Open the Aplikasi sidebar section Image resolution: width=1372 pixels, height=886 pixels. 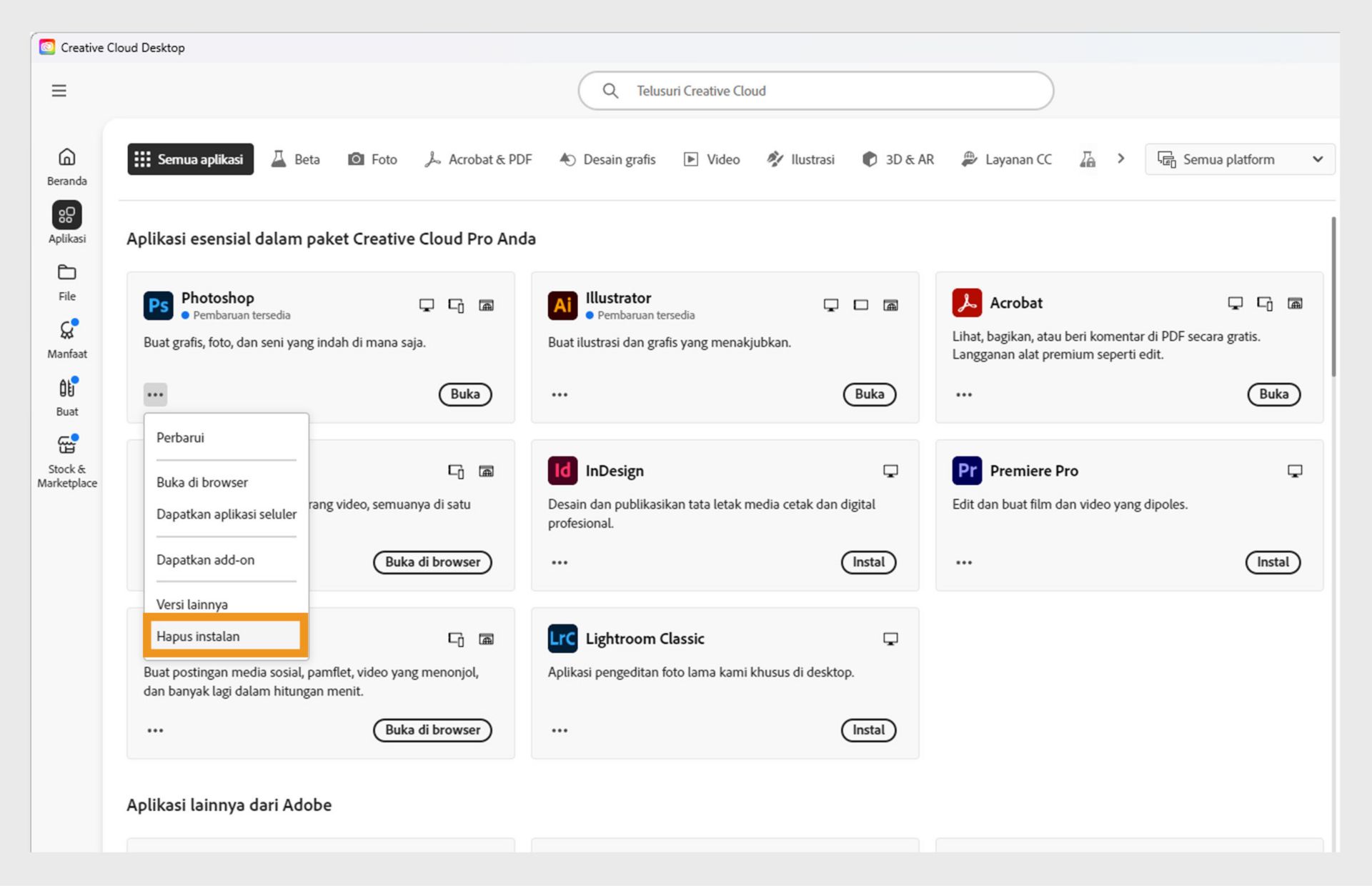click(66, 221)
